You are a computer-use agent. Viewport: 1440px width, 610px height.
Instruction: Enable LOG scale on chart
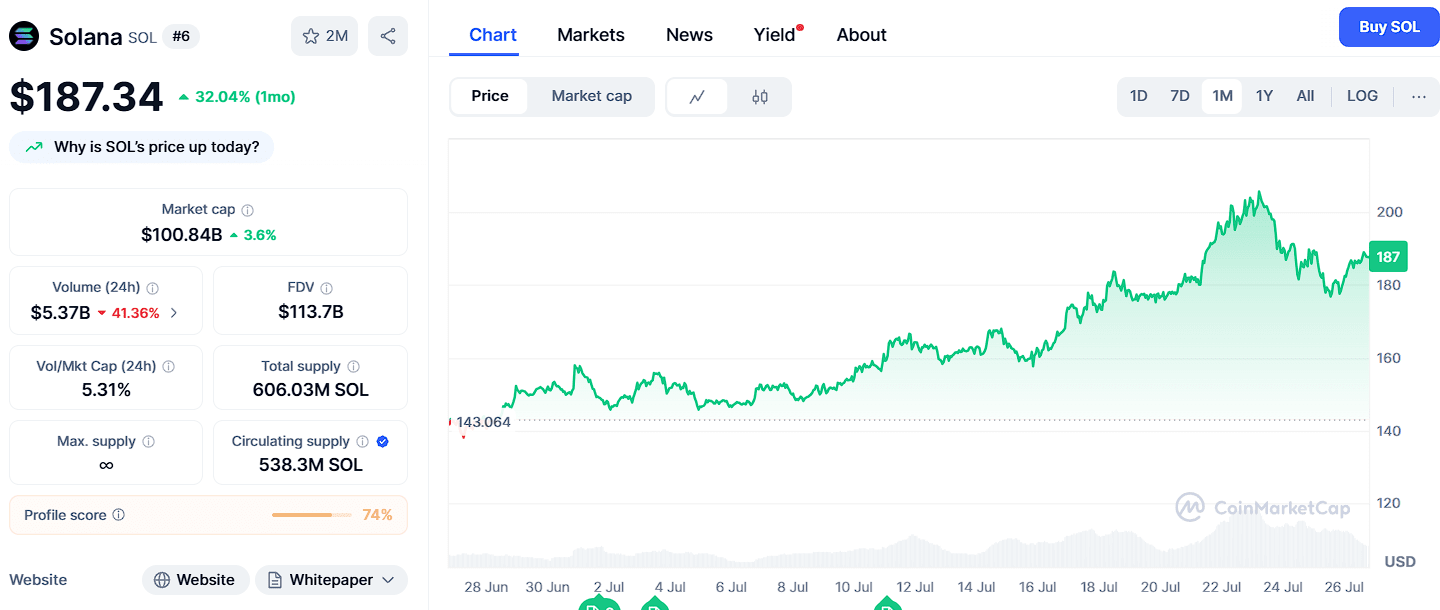[1362, 96]
